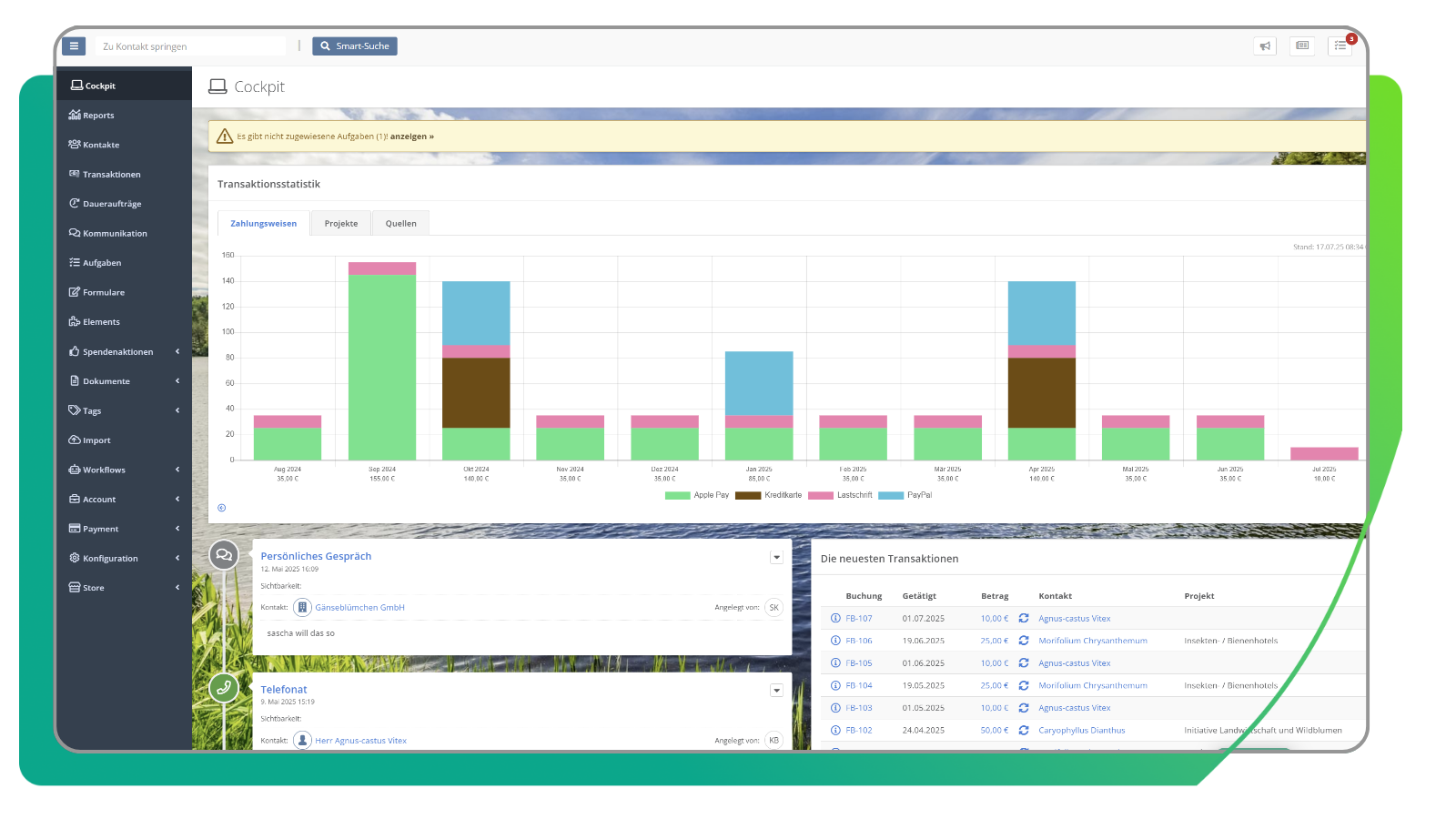1456x819 pixels.
Task: Click the SK avatar on the Gespräch card
Action: [773, 607]
